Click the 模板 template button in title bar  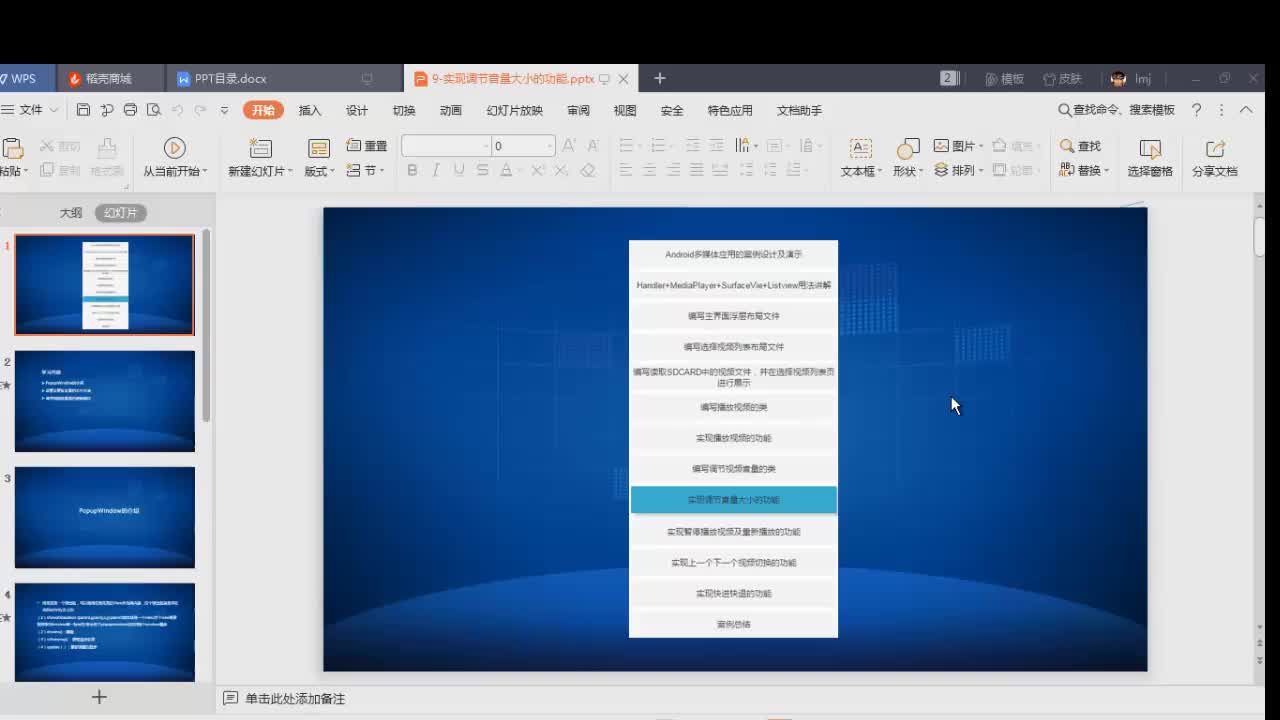(x=1005, y=78)
